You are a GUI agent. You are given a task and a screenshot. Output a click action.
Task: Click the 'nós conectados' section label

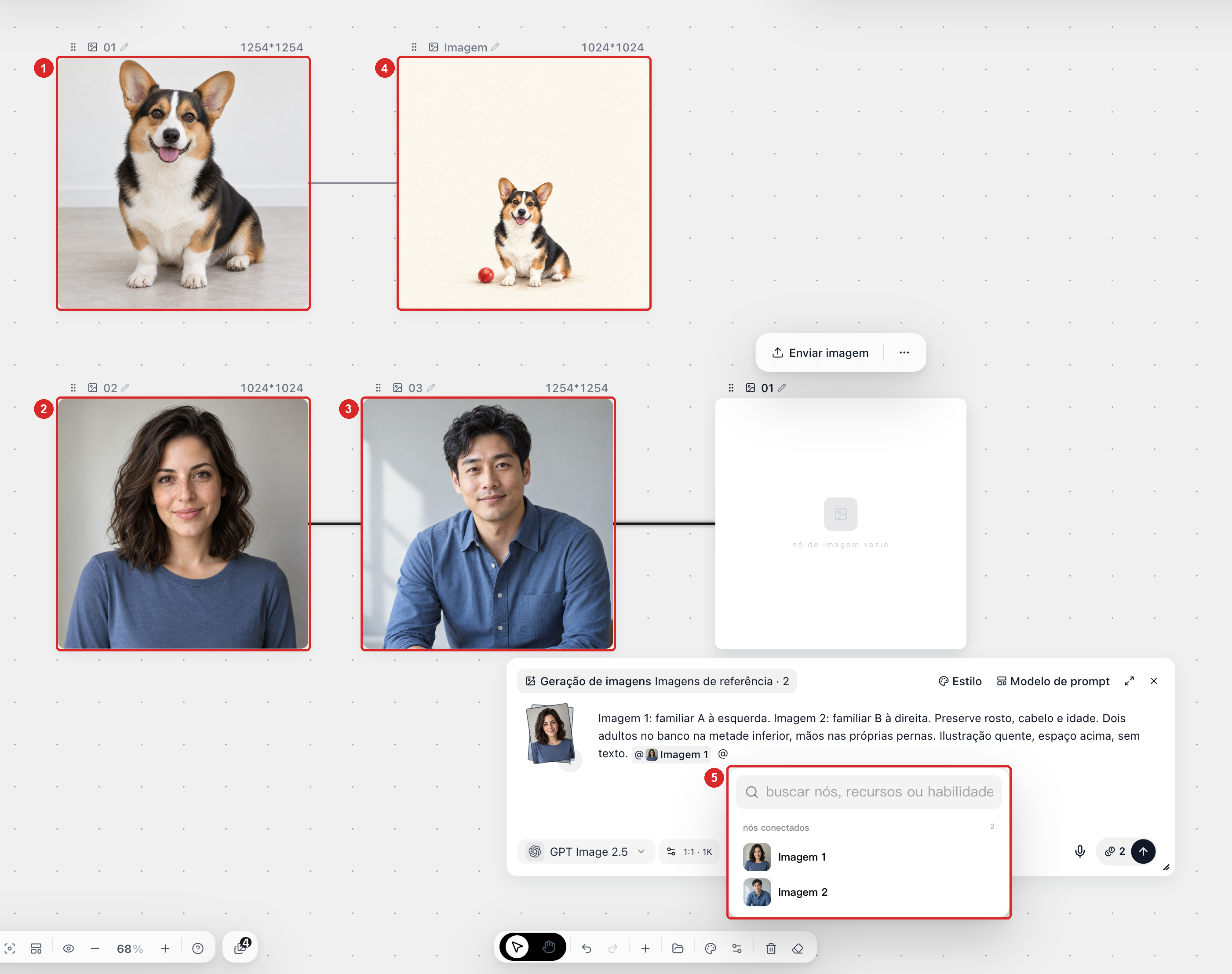[x=776, y=828]
